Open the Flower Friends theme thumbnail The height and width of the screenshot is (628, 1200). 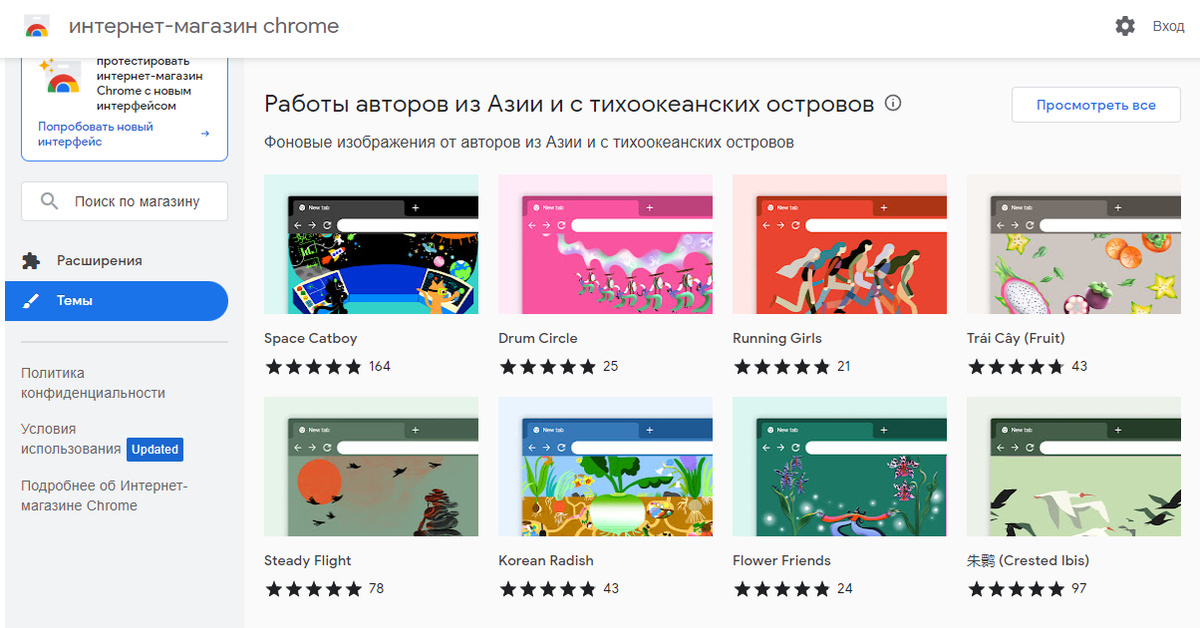[x=839, y=466]
